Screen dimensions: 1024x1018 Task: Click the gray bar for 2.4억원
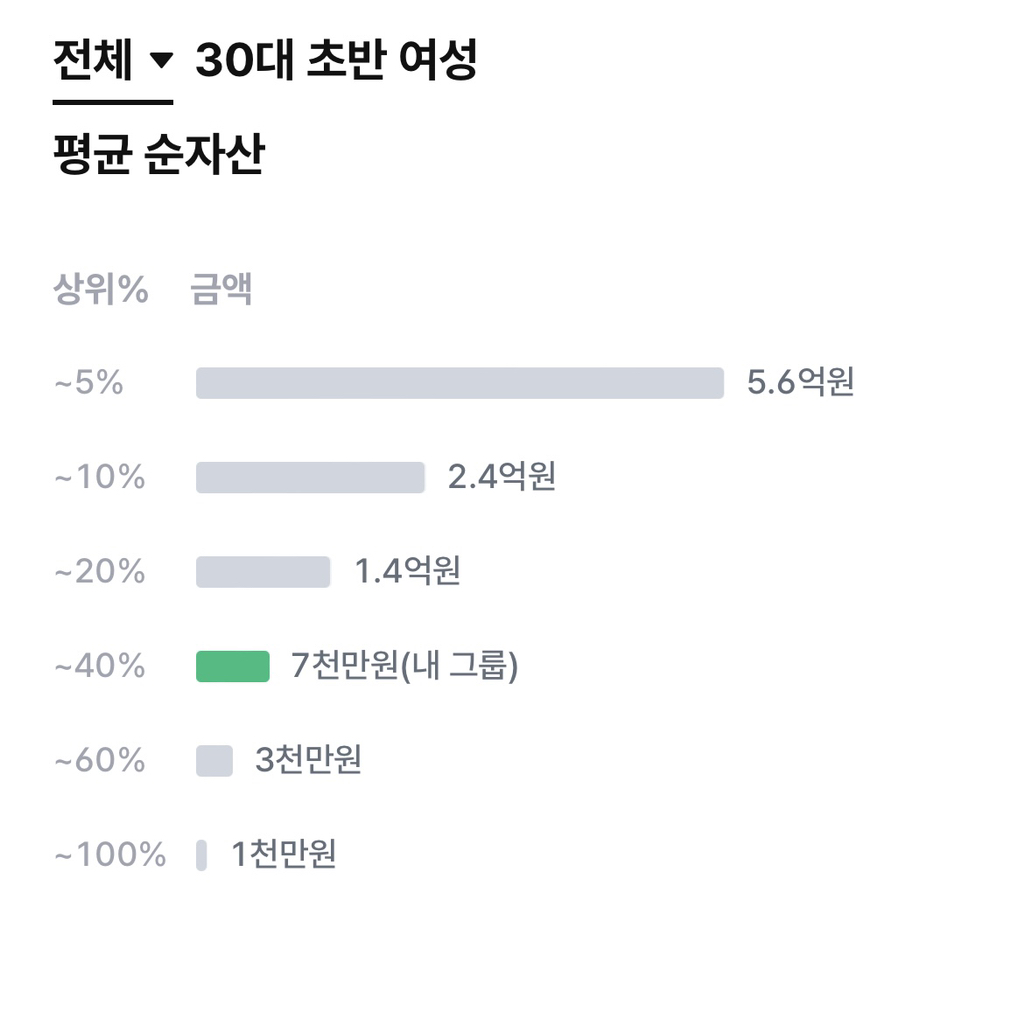(310, 477)
